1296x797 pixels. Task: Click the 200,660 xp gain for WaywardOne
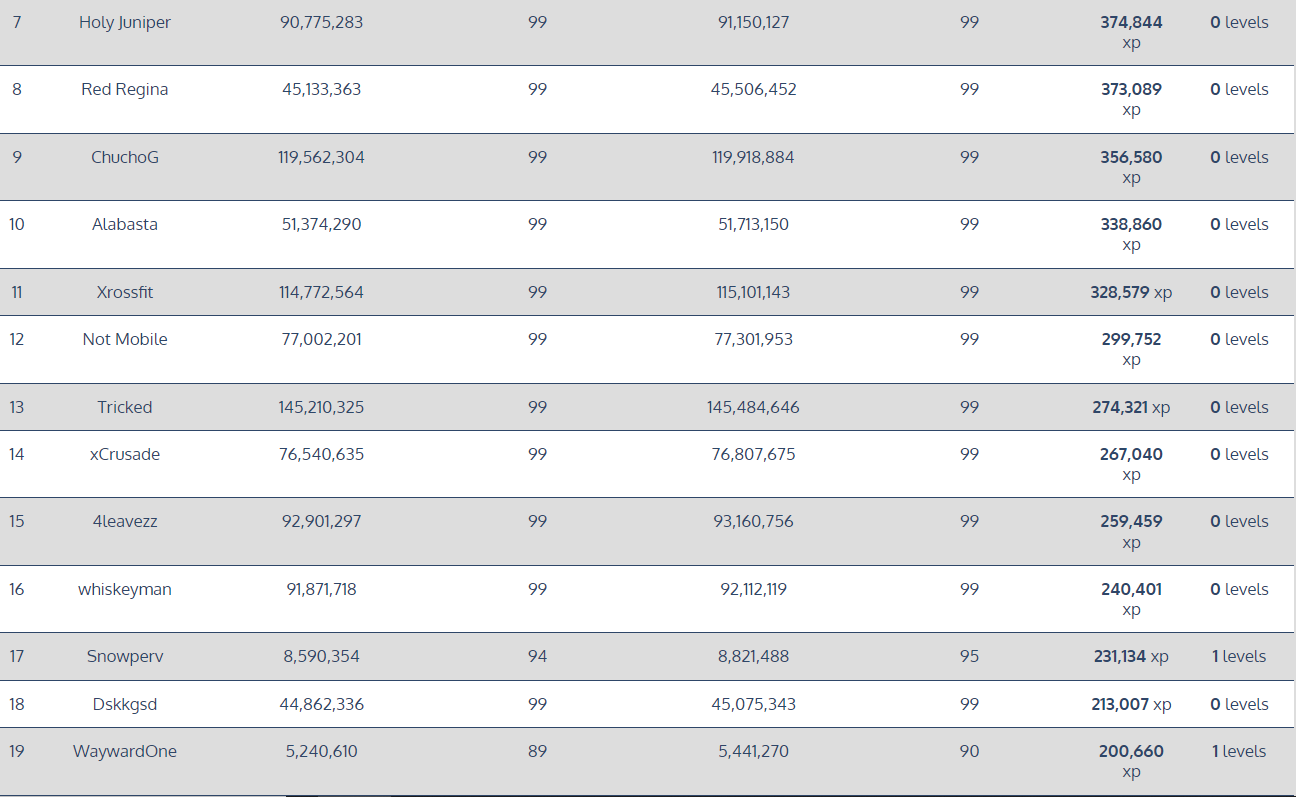point(1131,751)
